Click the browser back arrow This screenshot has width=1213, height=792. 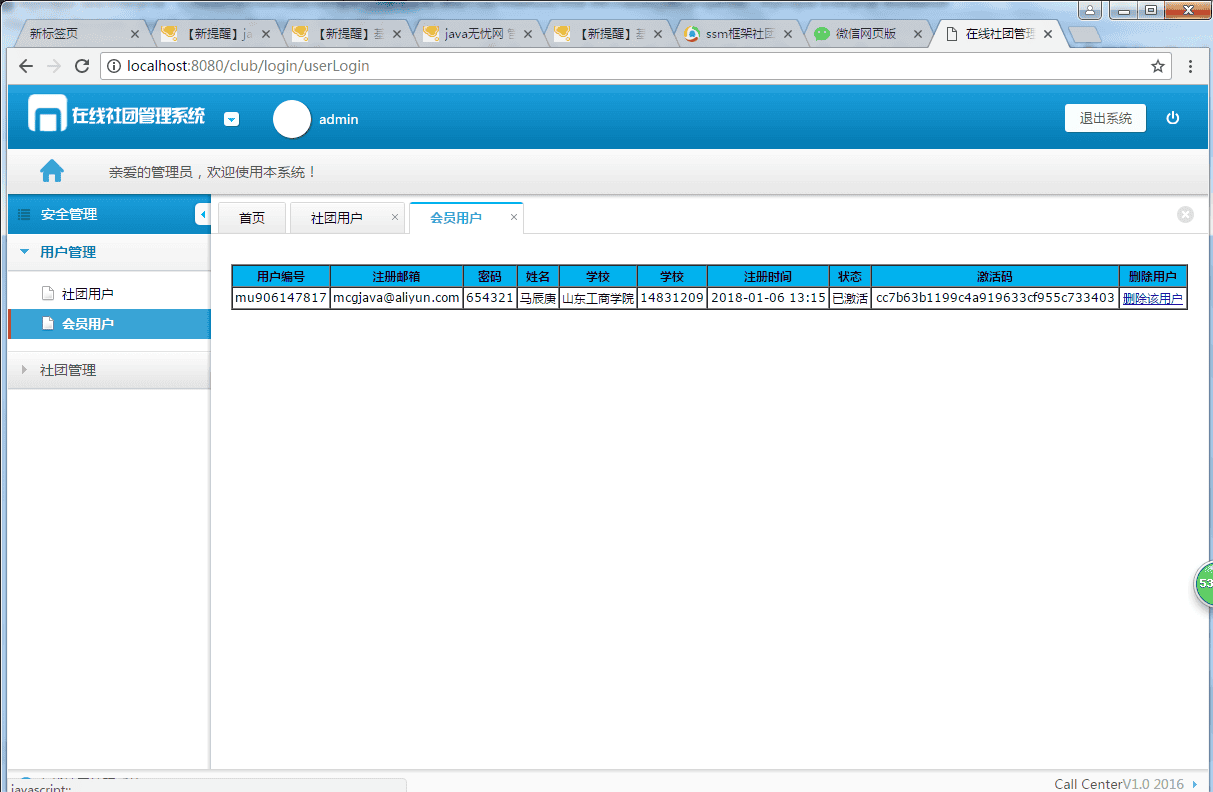[26, 66]
